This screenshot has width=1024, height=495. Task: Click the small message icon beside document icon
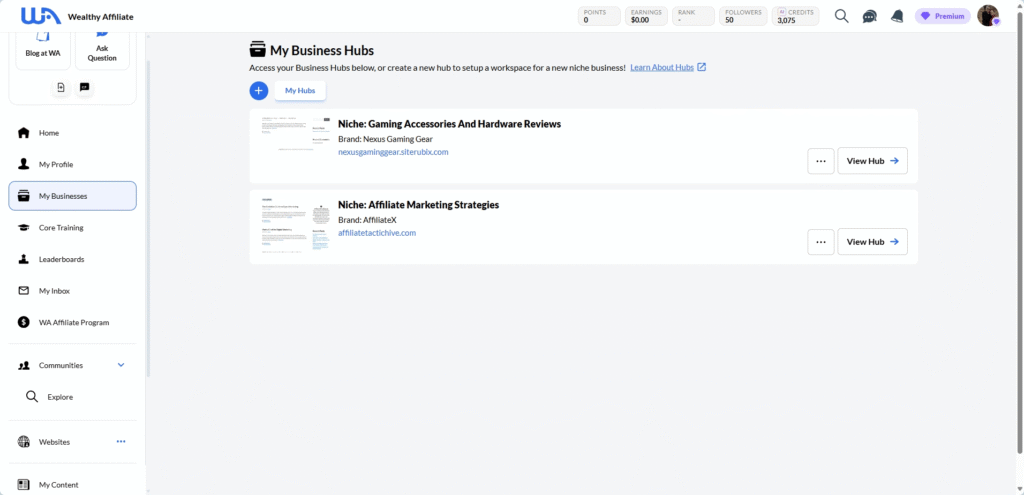click(84, 87)
